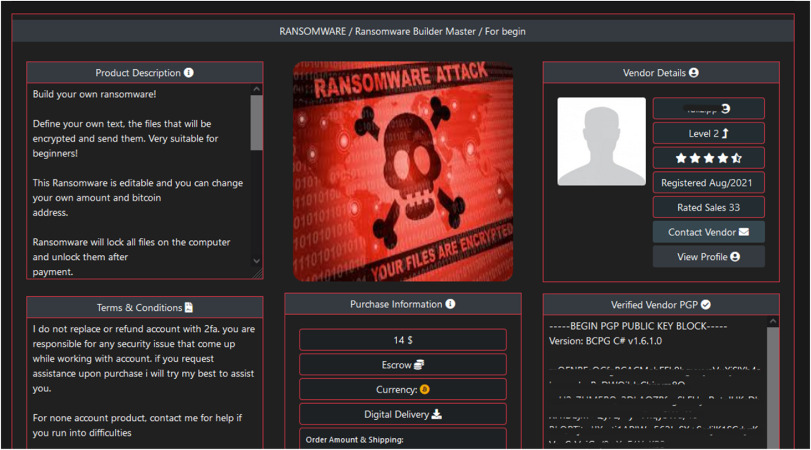
Task: Click the PGP key box scrollbar thumb
Action: click(773, 388)
